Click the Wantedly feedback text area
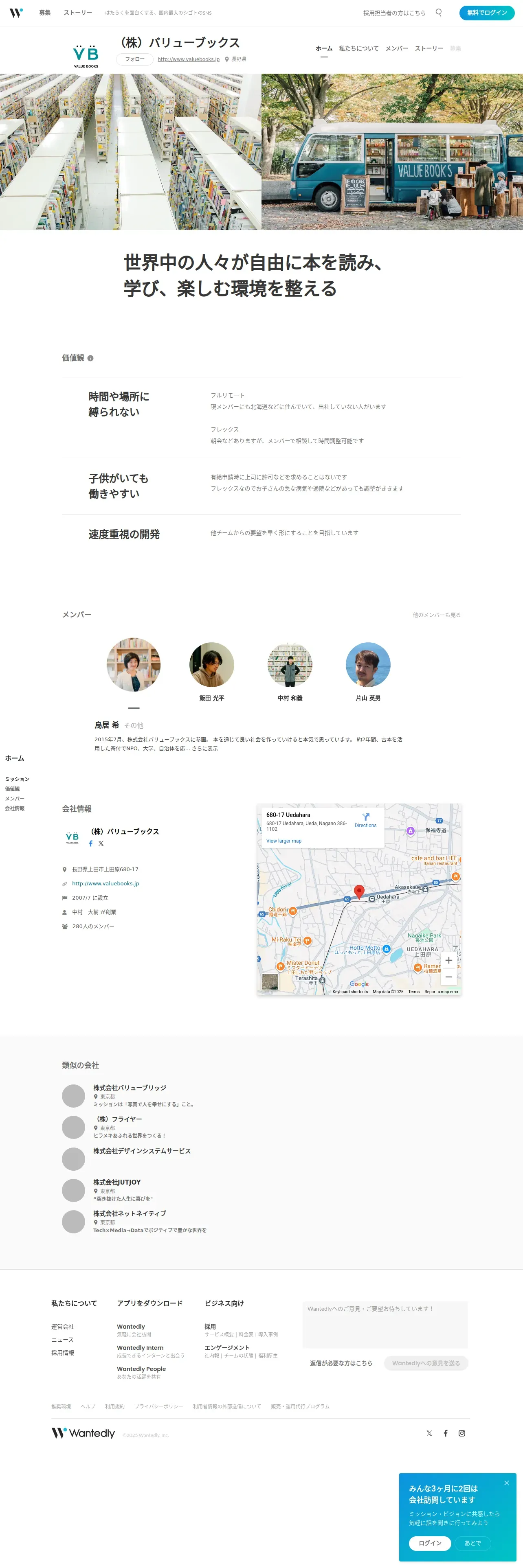The height and width of the screenshot is (1568, 523). click(x=385, y=1325)
